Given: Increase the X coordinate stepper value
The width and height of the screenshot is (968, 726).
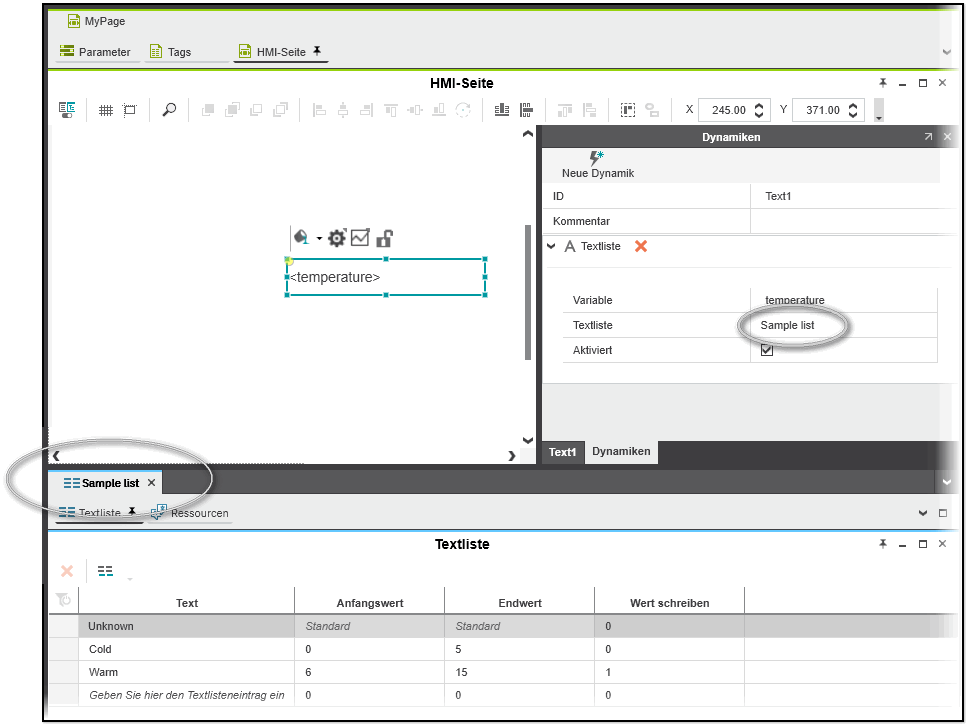Looking at the screenshot, I should pos(760,106).
